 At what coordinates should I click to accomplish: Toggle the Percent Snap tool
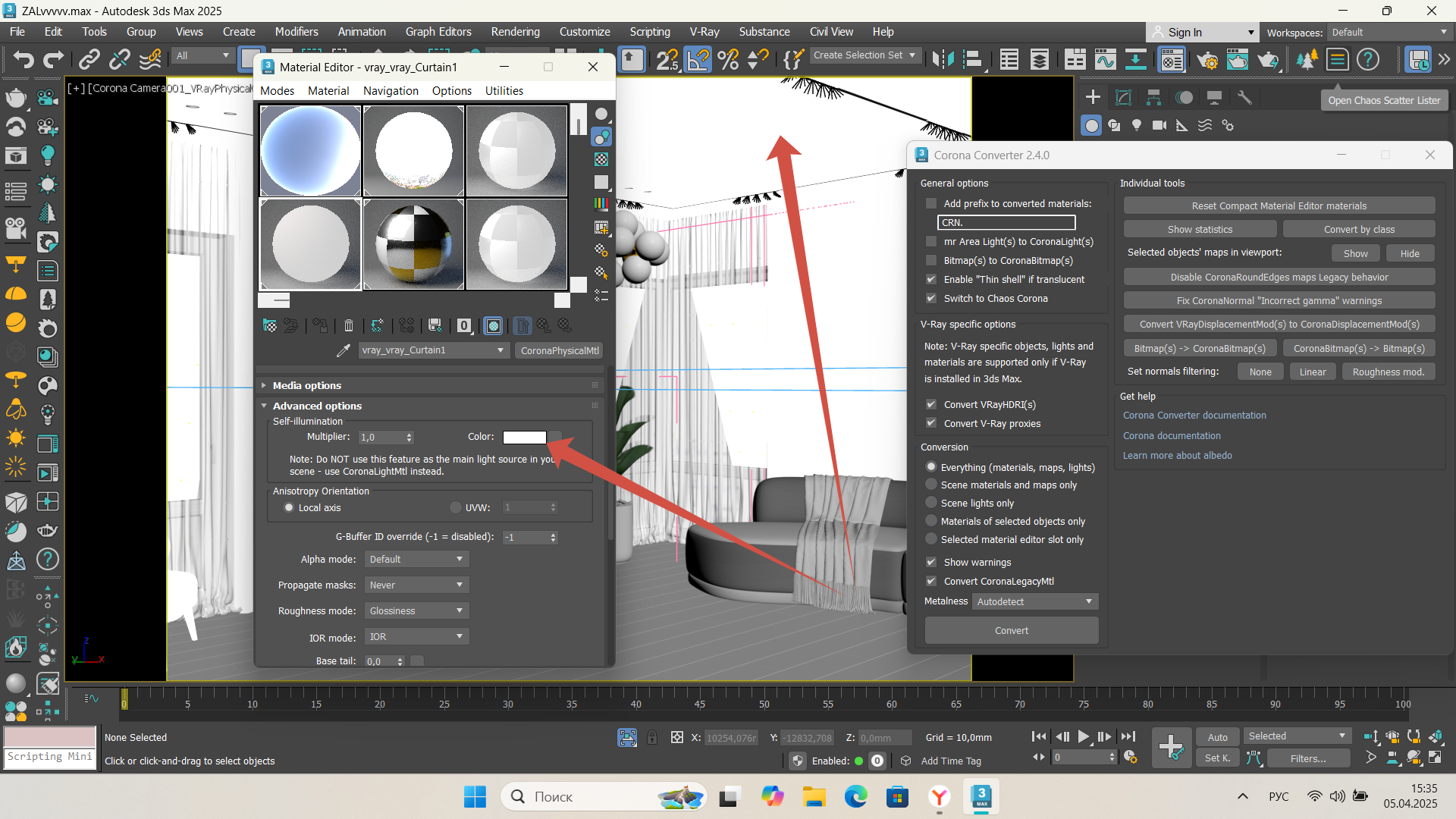(x=728, y=59)
